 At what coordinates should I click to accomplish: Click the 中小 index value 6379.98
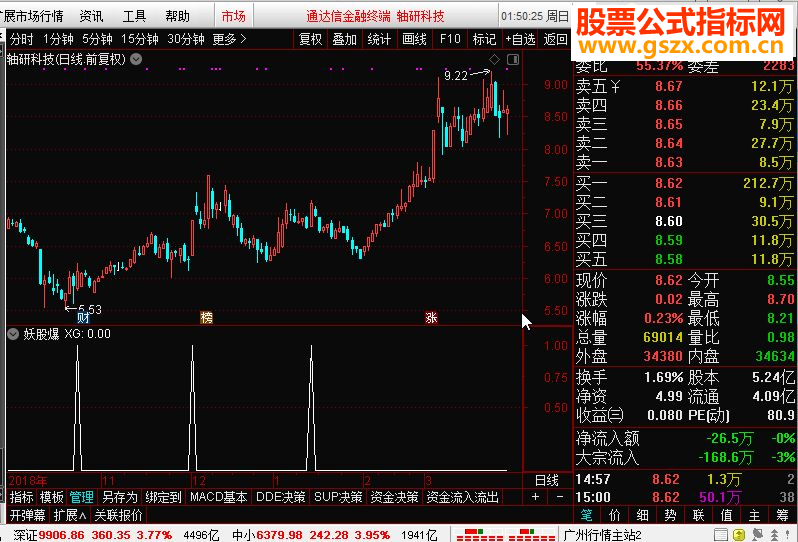[x=279, y=535]
